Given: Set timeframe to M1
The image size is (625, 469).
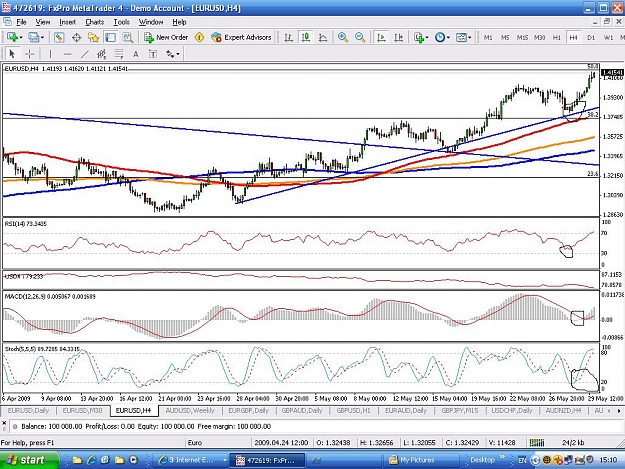Looking at the screenshot, I should point(488,37).
